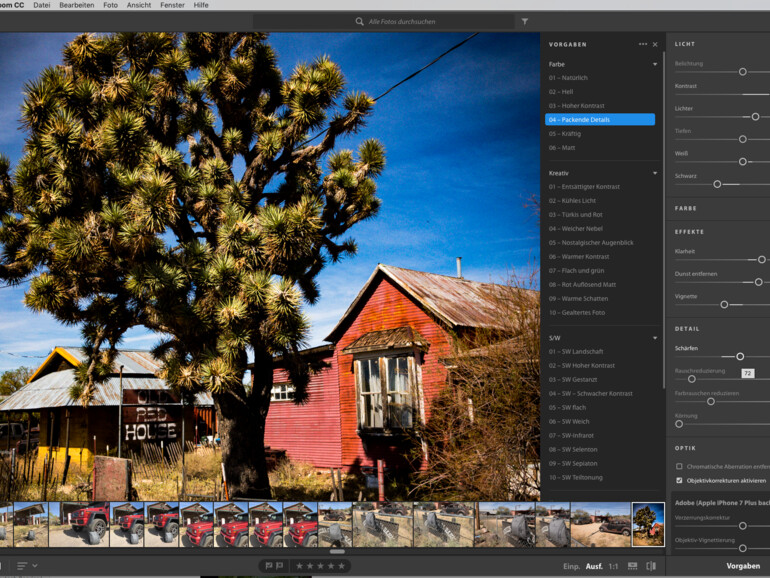The image size is (770, 578).
Task: Expand the FARBE section header
Action: coord(686,209)
